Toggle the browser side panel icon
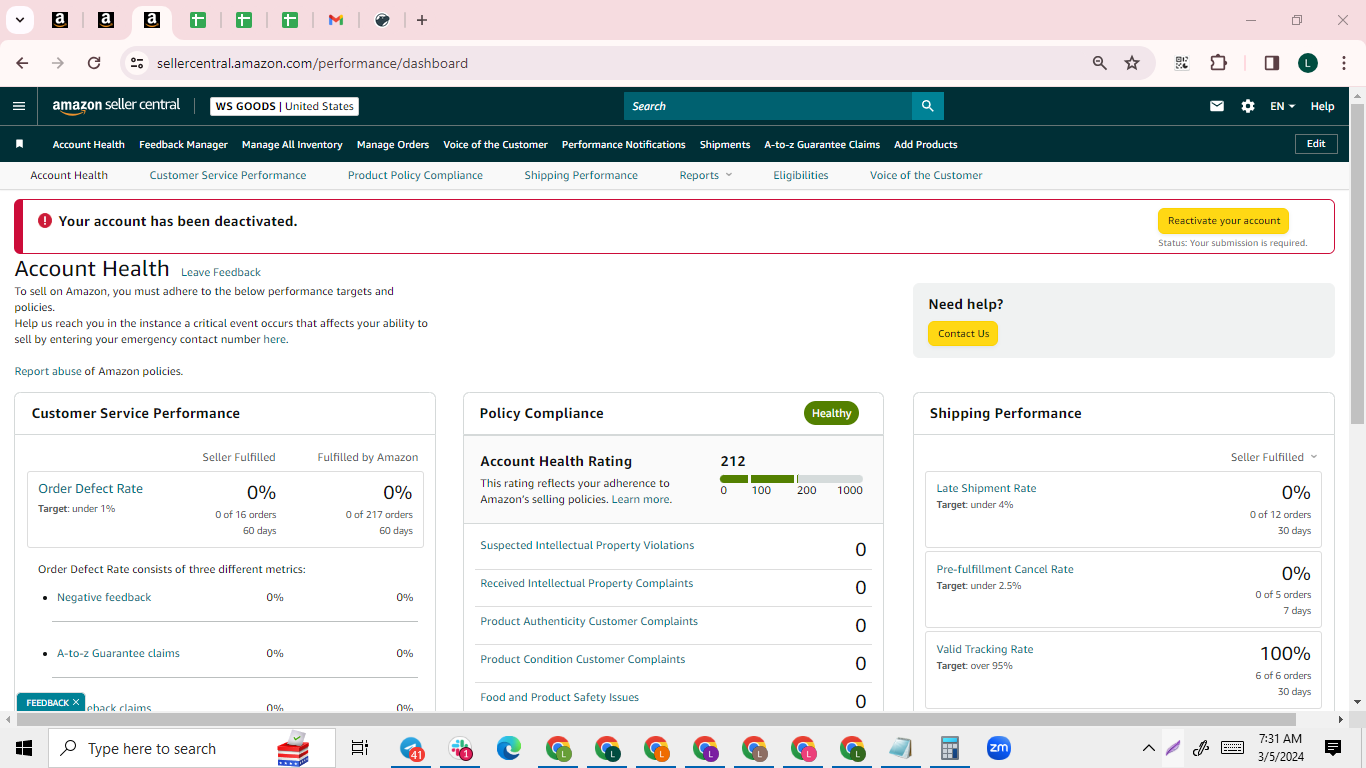Screen dimensions: 1366x768 pos(1272,63)
